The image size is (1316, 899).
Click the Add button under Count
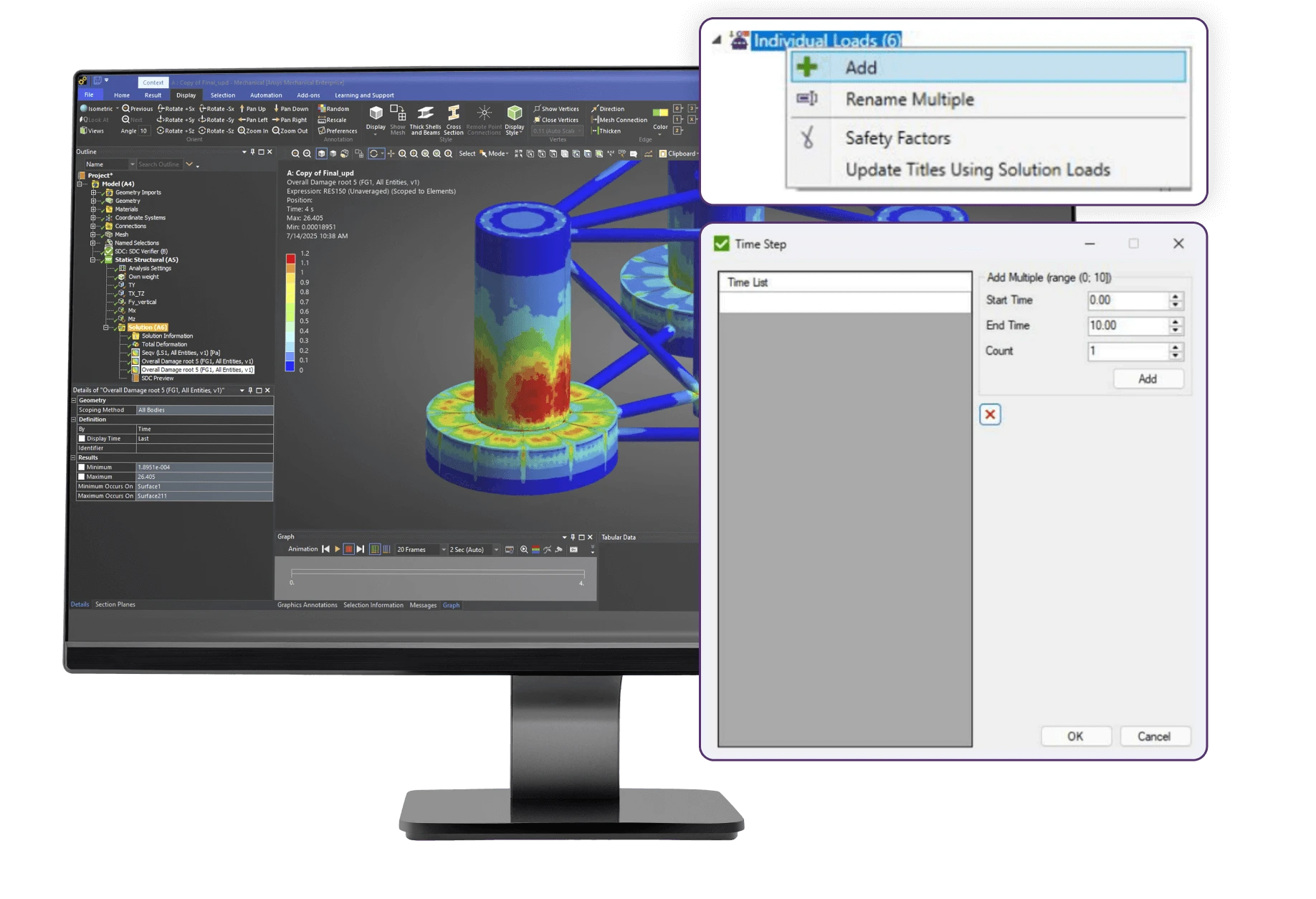[1148, 379]
